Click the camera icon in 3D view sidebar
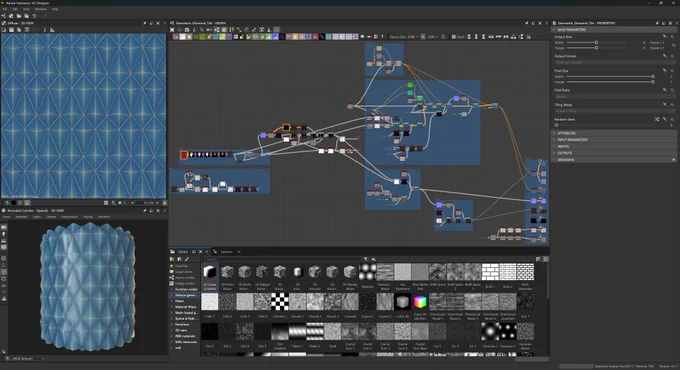Screen dimensions: 680x370 (x=4, y=227)
